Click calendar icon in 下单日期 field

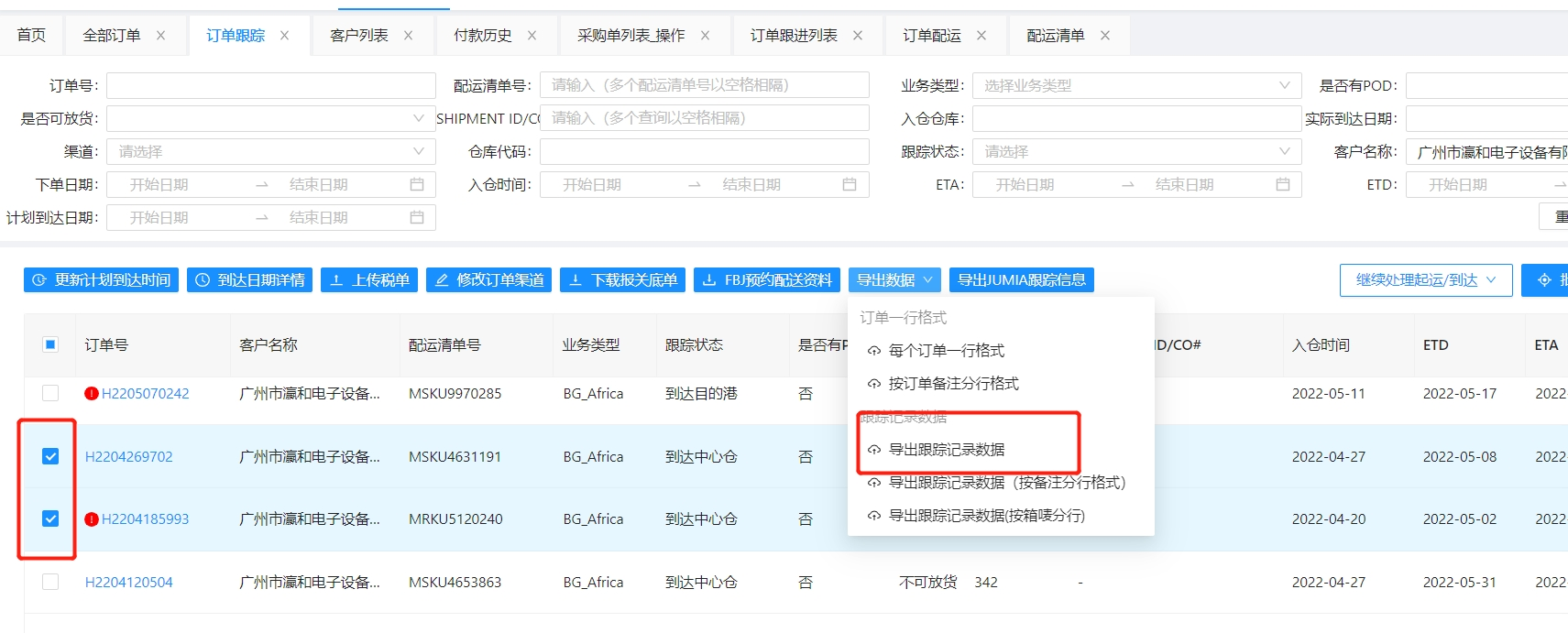coord(417,185)
